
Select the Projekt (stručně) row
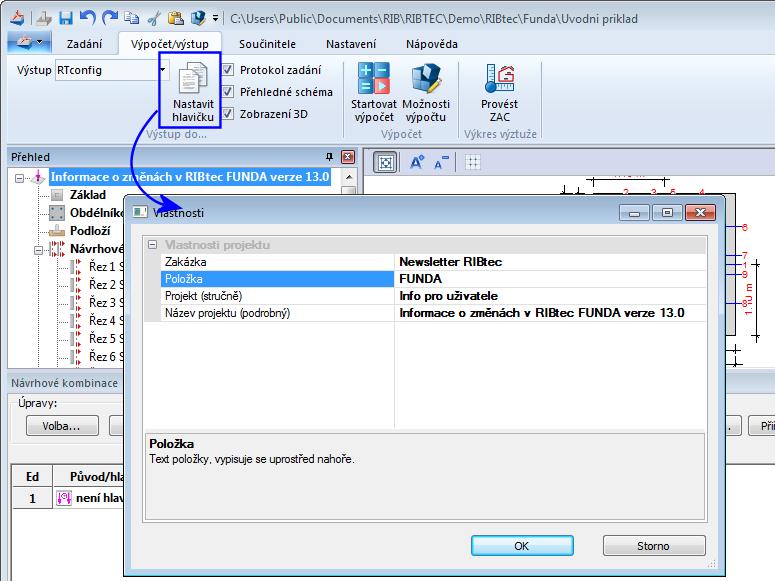[x=277, y=296]
